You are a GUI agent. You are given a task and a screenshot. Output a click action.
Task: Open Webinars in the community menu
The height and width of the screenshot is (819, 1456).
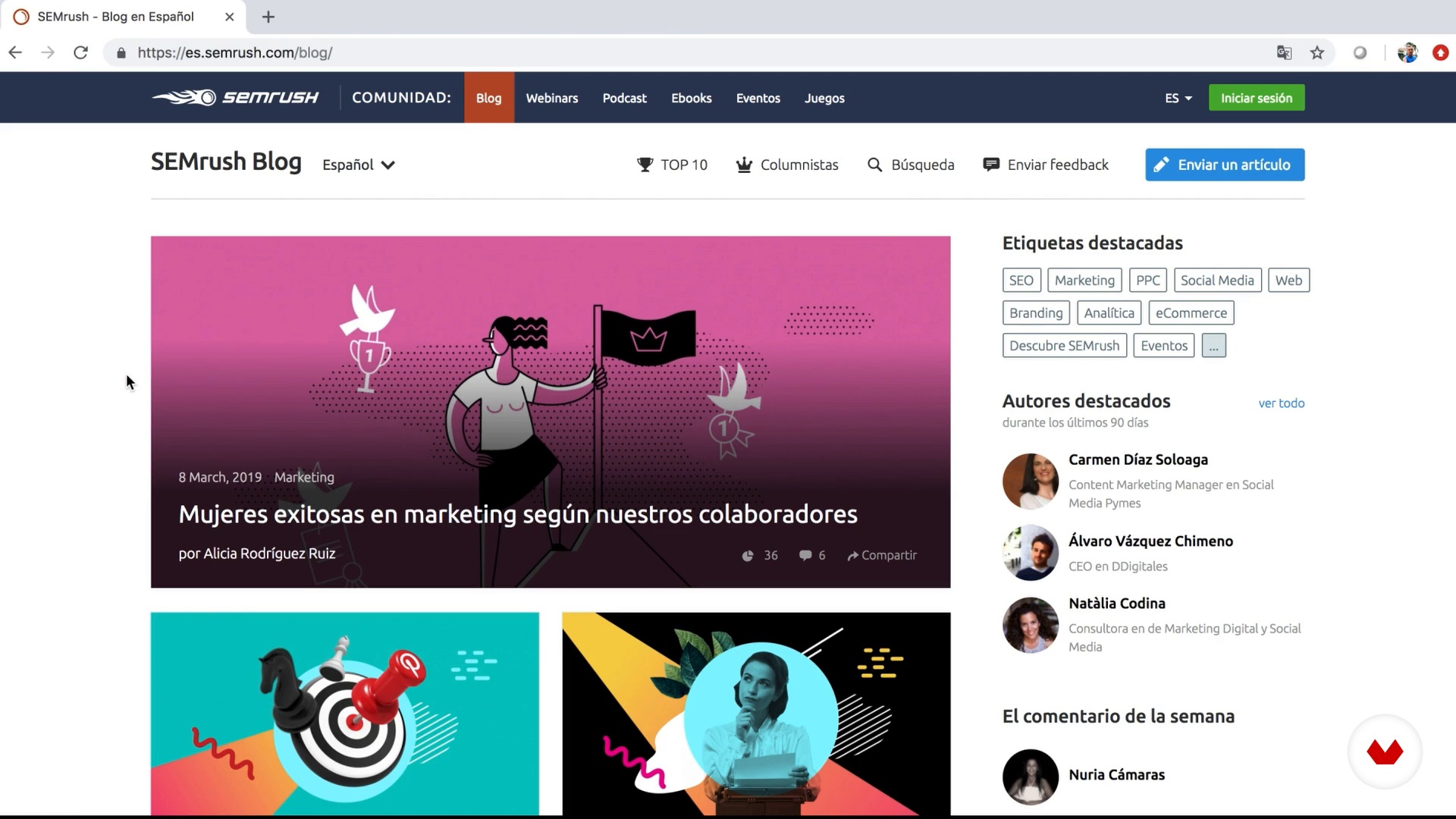point(552,98)
